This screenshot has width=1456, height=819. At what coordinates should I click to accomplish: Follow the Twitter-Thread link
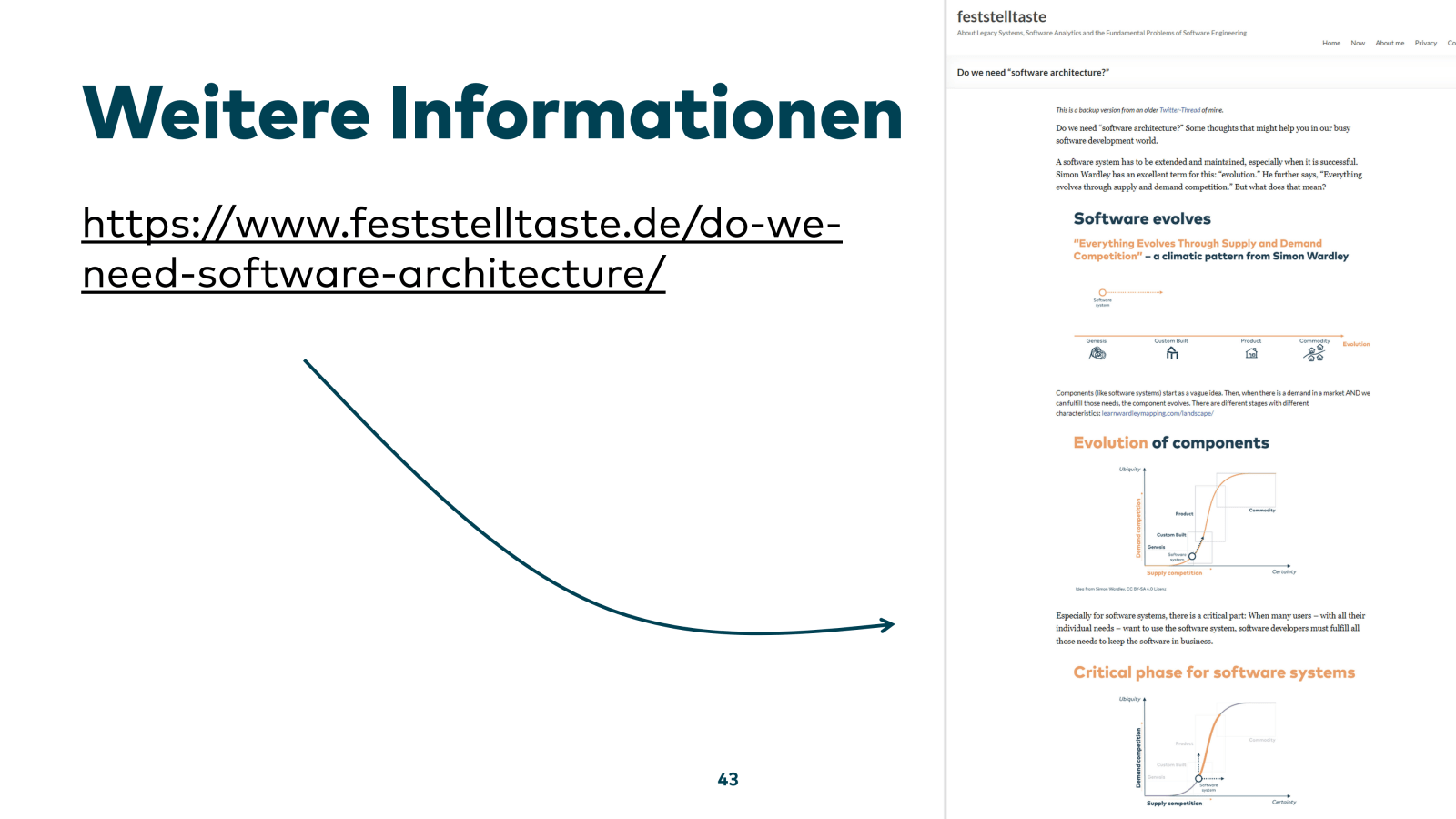[x=1179, y=110]
